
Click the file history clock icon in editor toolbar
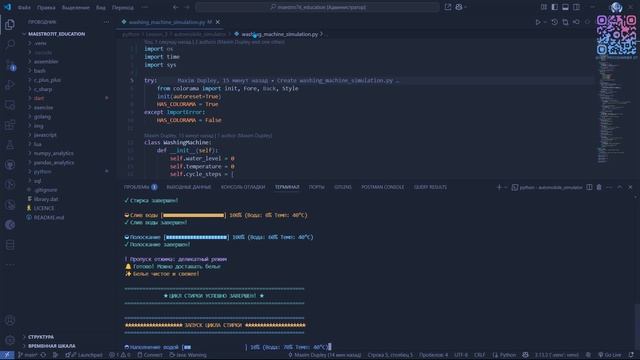point(554,22)
